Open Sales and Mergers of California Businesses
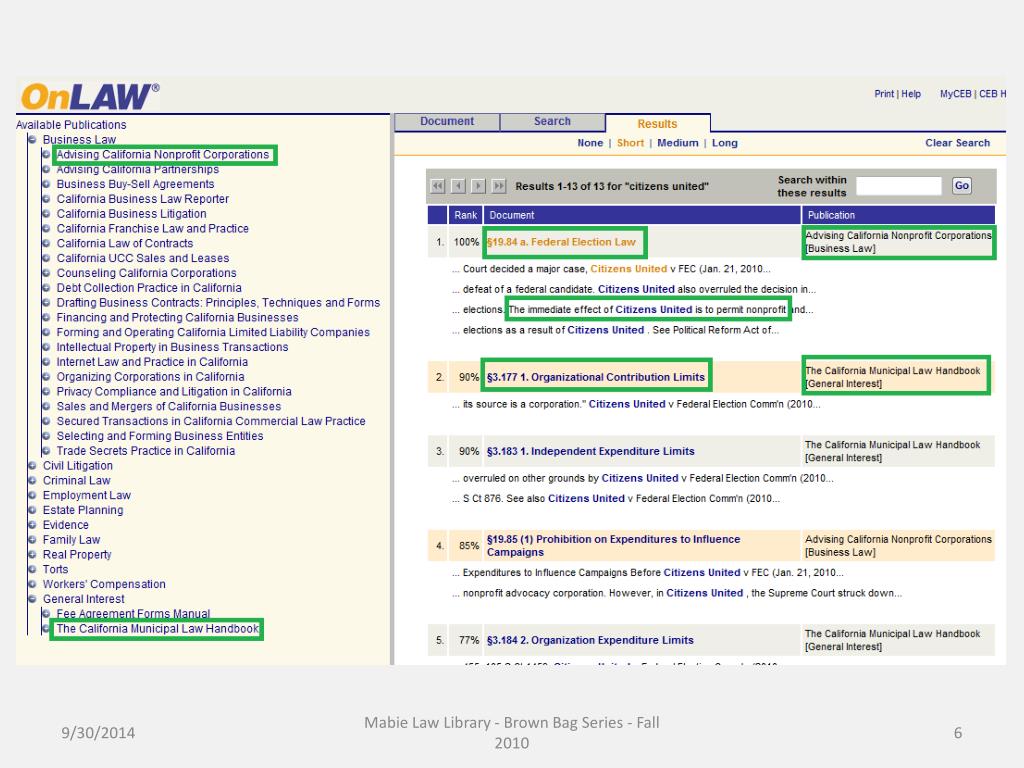1024x768 pixels. pos(168,406)
